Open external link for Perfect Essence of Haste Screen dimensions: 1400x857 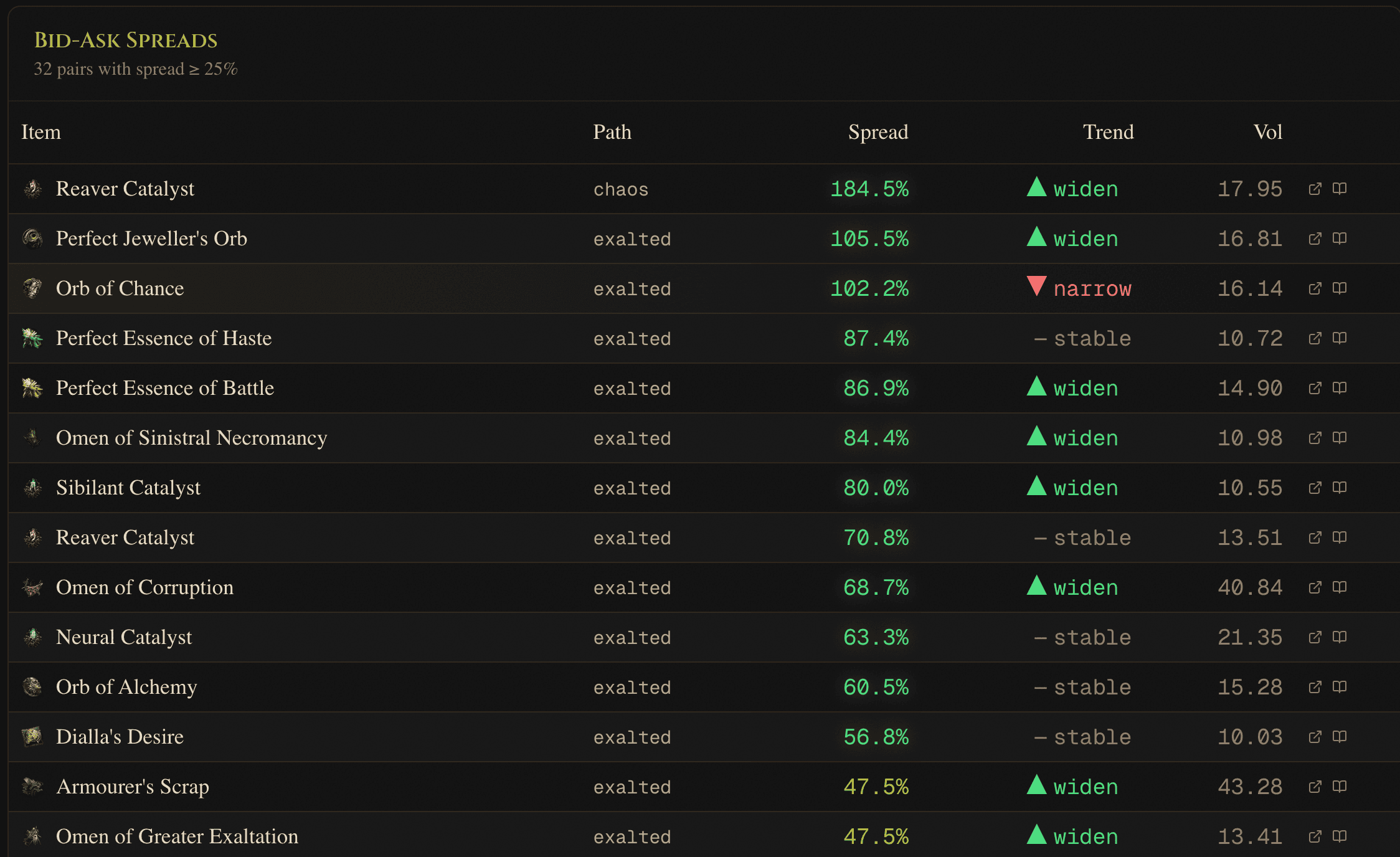click(1315, 338)
